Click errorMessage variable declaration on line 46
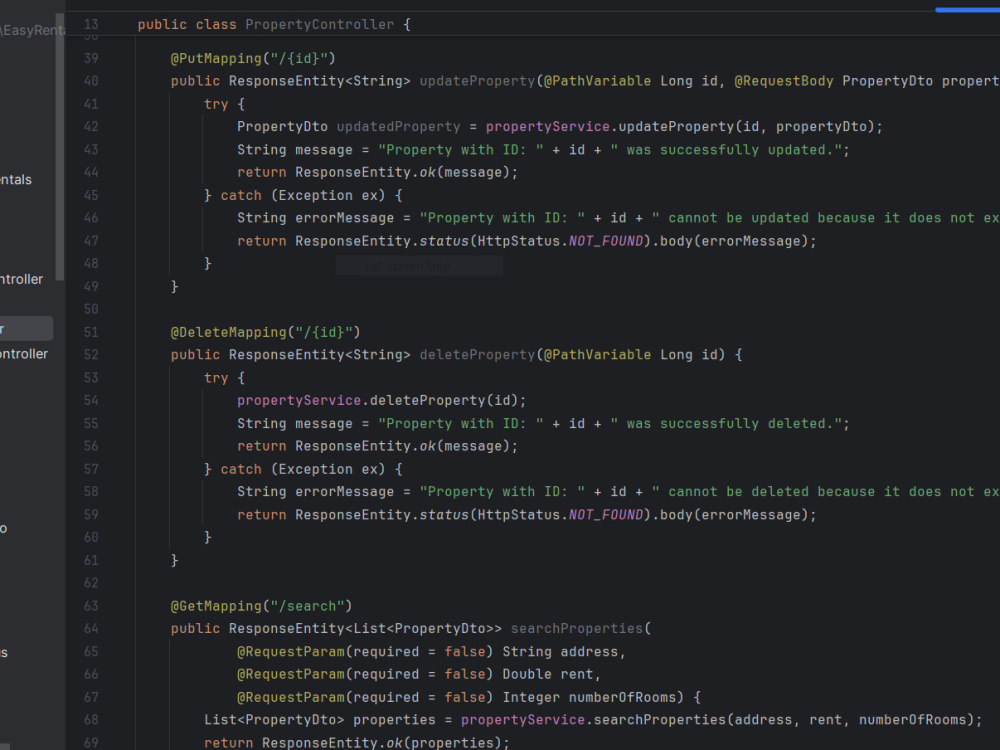This screenshot has height=750, width=1000. coord(344,218)
